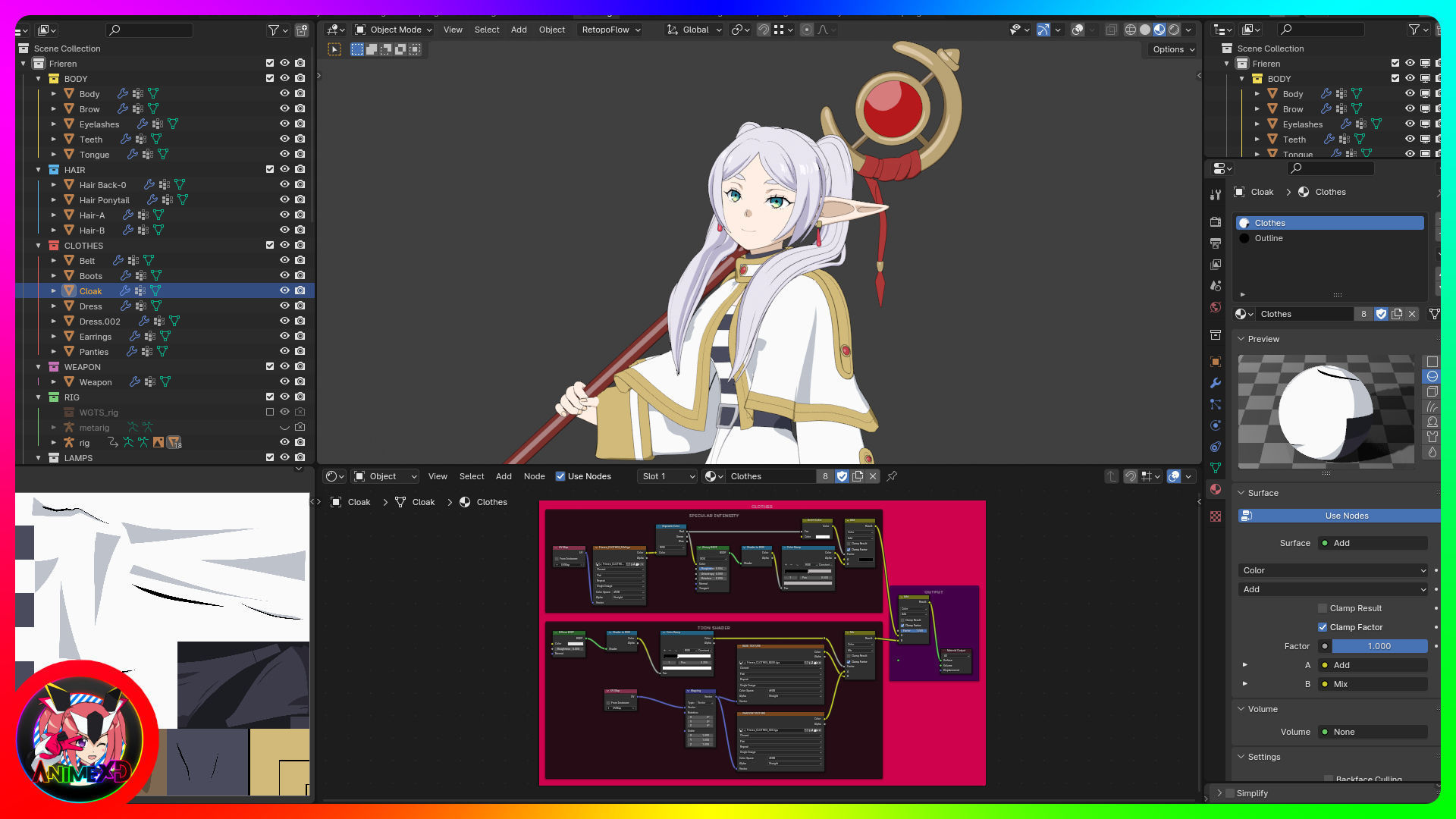This screenshot has height=819, width=1456.
Task: Switch viewport to wireframe shading
Action: (x=1130, y=30)
